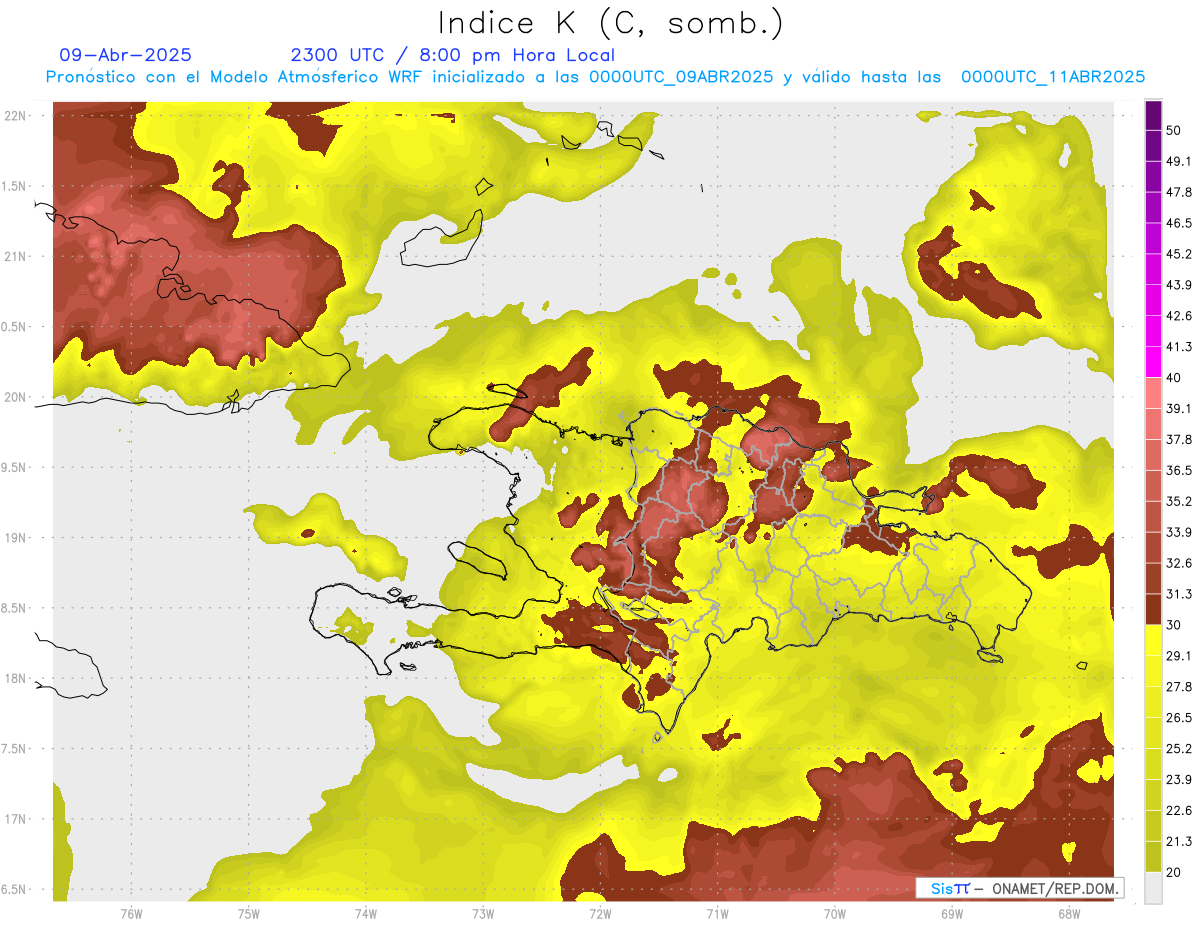
Task: Click the '46.5' colorbar value
Action: click(x=1179, y=223)
